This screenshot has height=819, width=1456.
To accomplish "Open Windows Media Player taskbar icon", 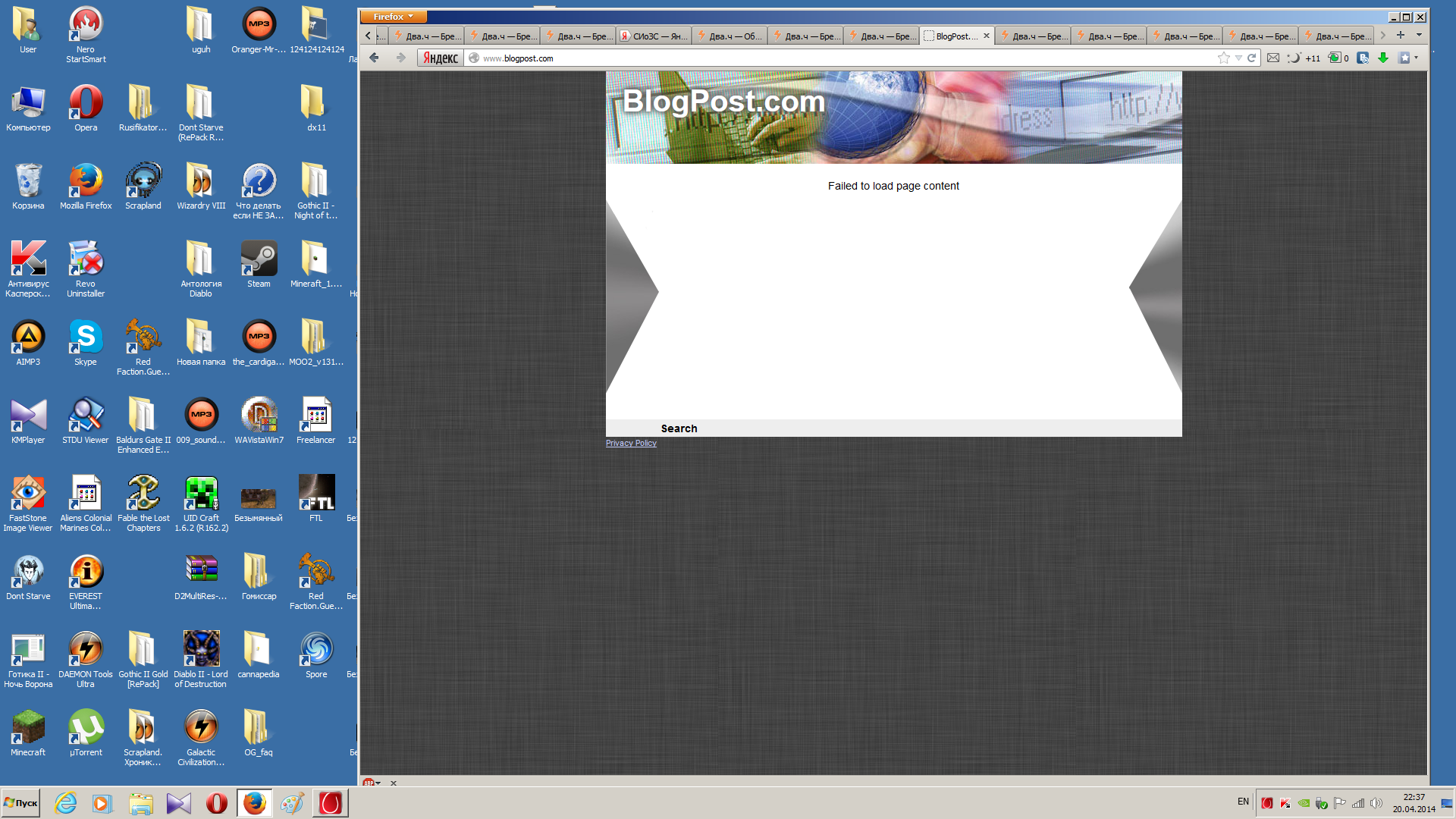I will [102, 803].
